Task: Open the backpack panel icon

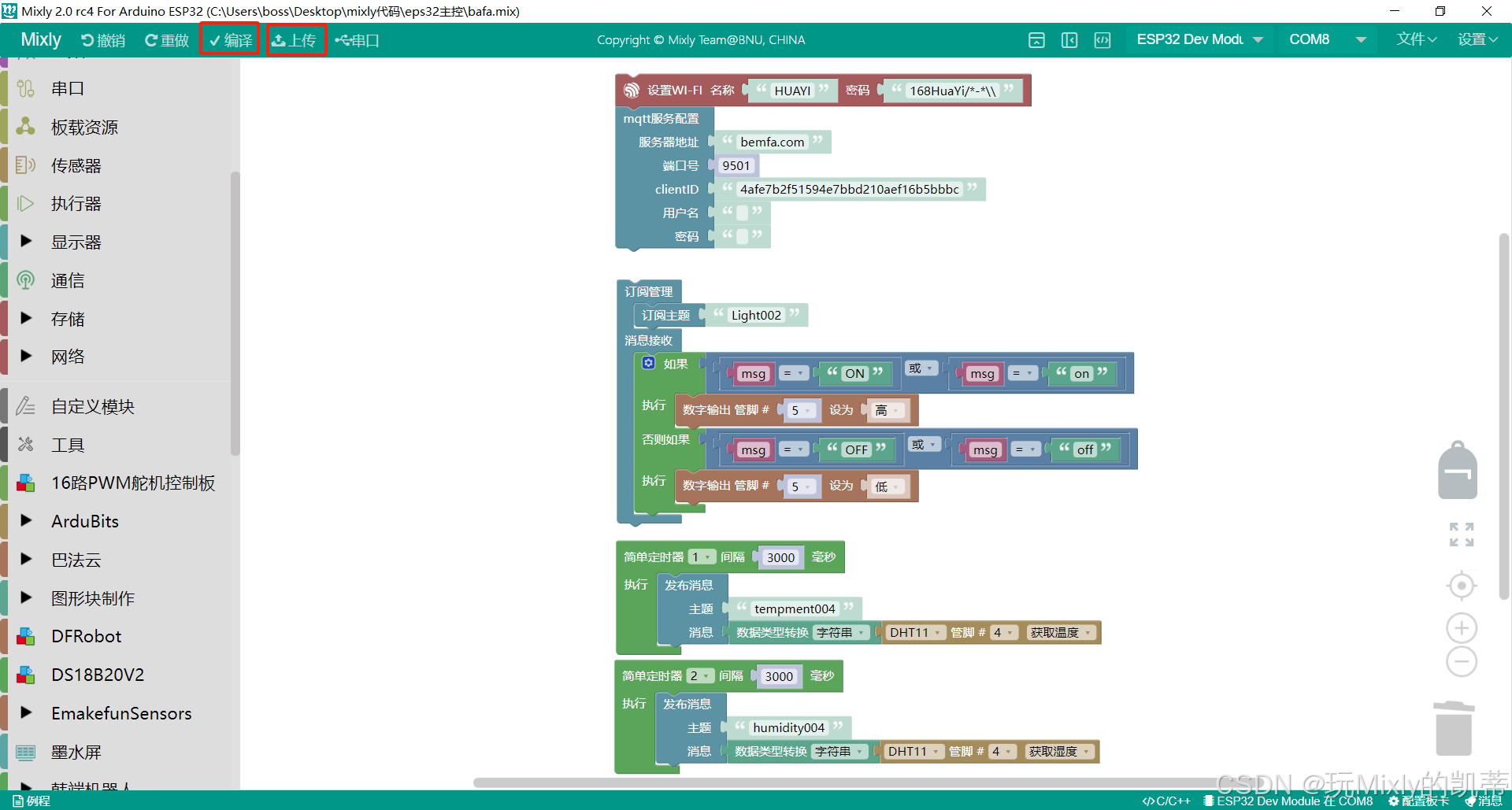Action: (x=1456, y=471)
